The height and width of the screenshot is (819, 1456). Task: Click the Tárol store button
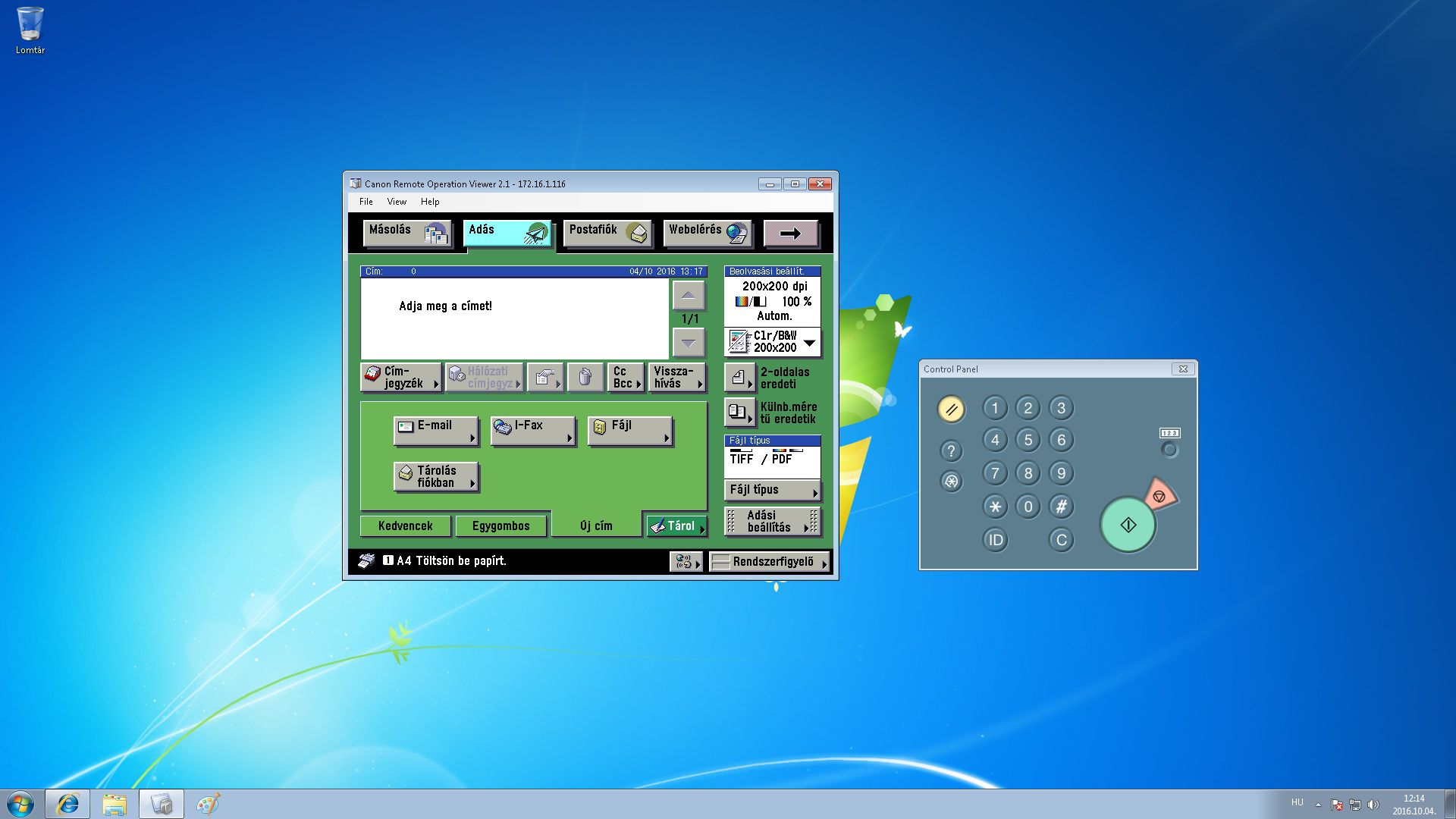pyautogui.click(x=677, y=526)
